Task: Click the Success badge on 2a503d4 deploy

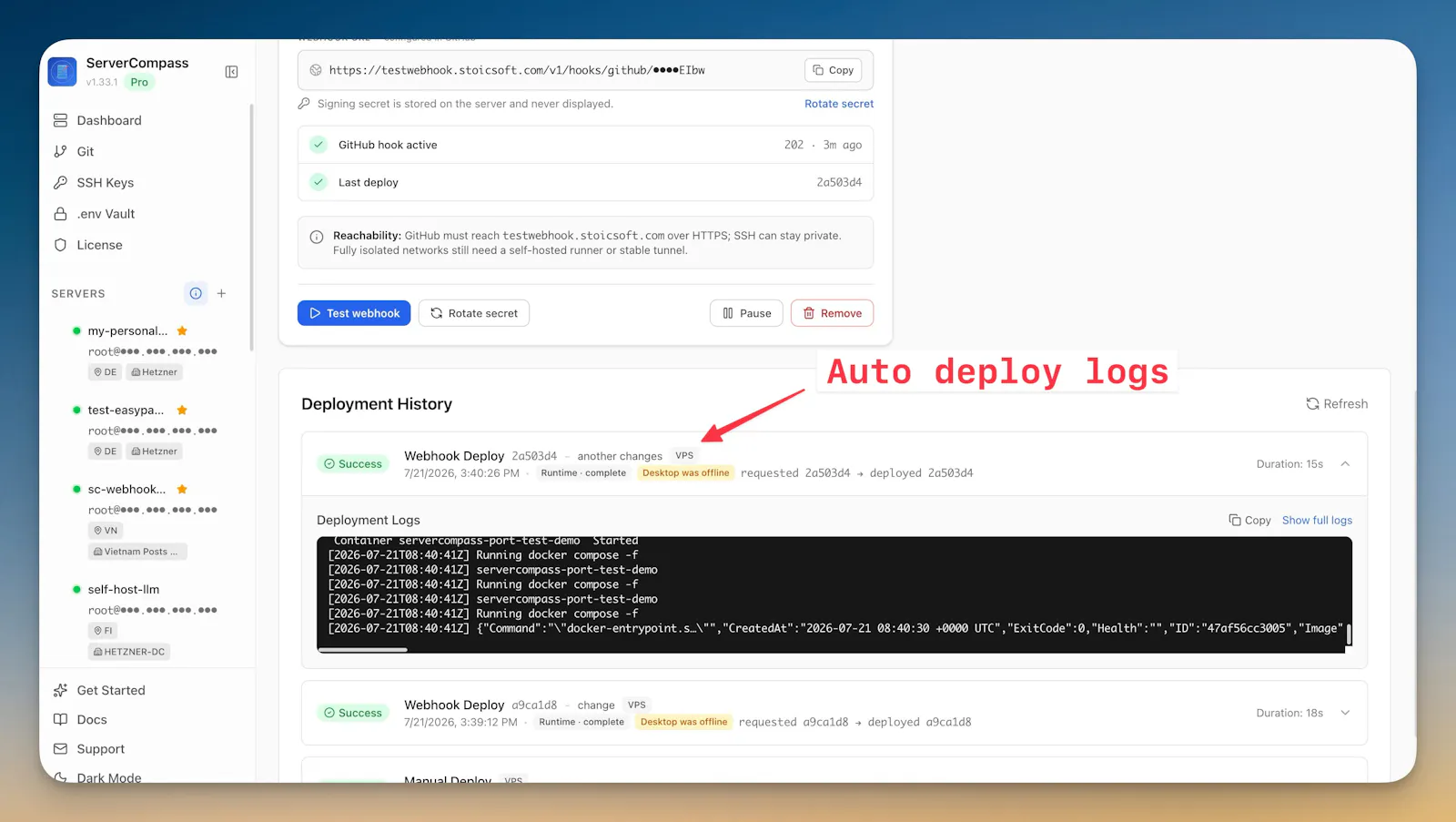Action: click(x=353, y=464)
